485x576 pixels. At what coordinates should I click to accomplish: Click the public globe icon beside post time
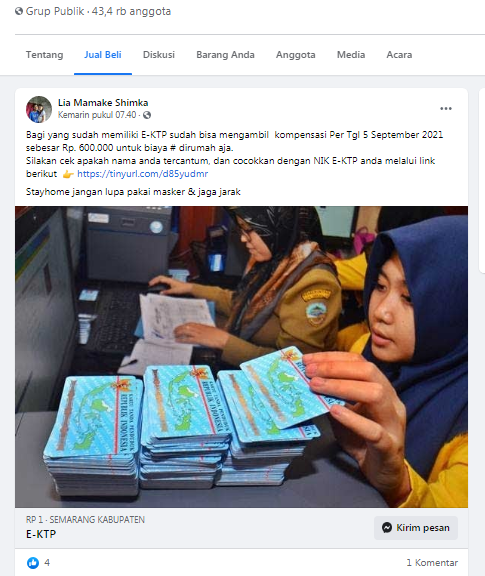click(147, 115)
